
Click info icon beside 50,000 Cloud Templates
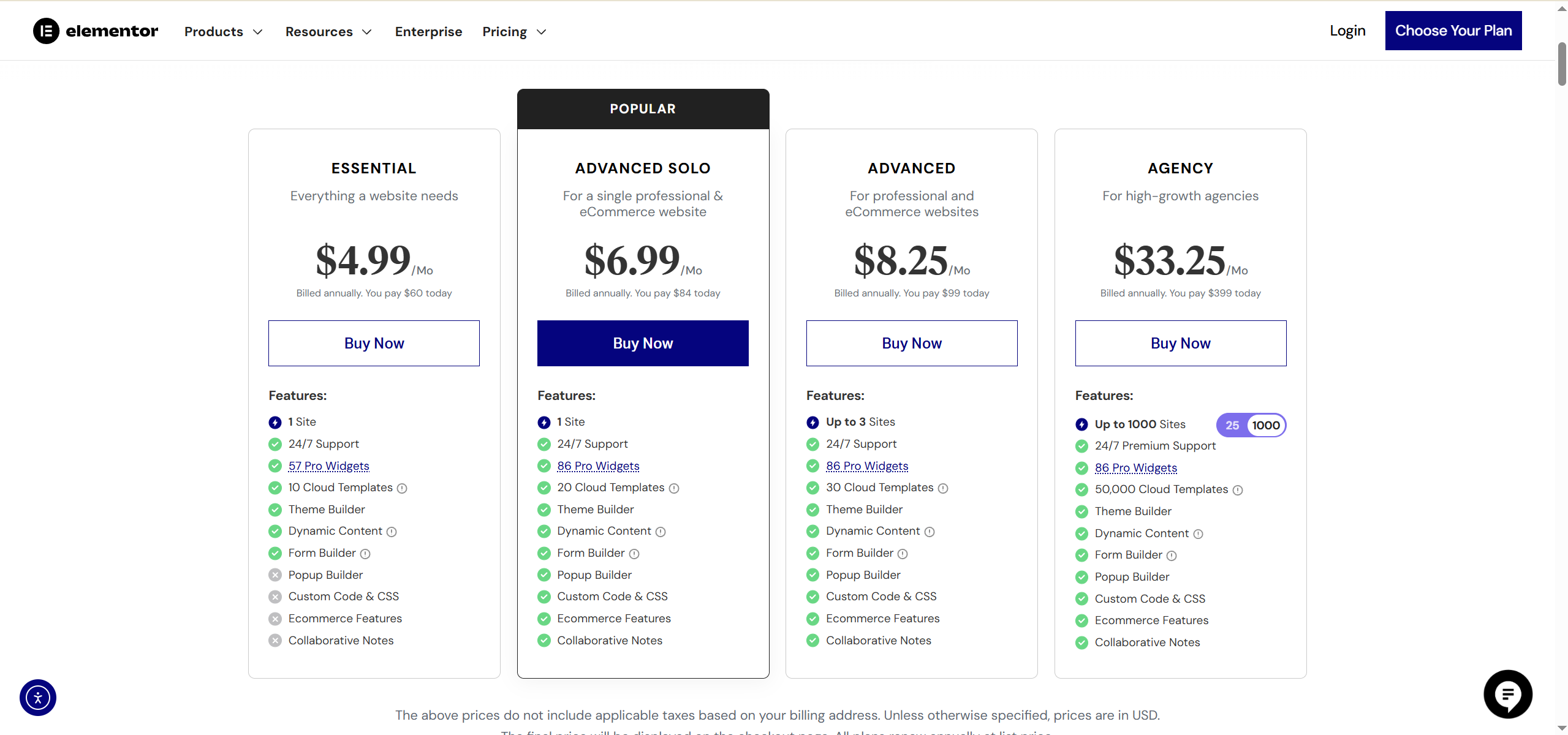(x=1238, y=490)
